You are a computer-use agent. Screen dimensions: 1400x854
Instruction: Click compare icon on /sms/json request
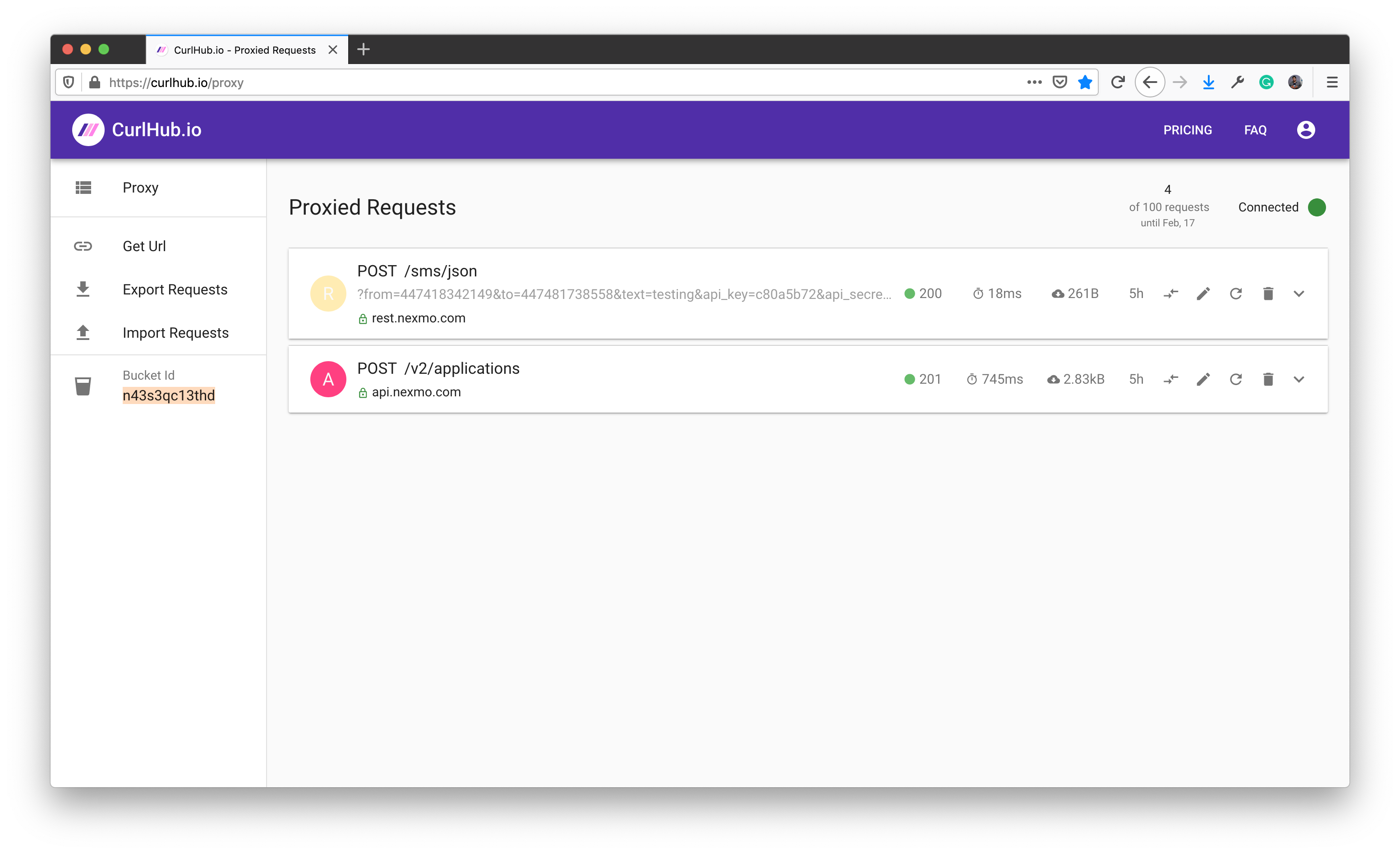click(1170, 294)
